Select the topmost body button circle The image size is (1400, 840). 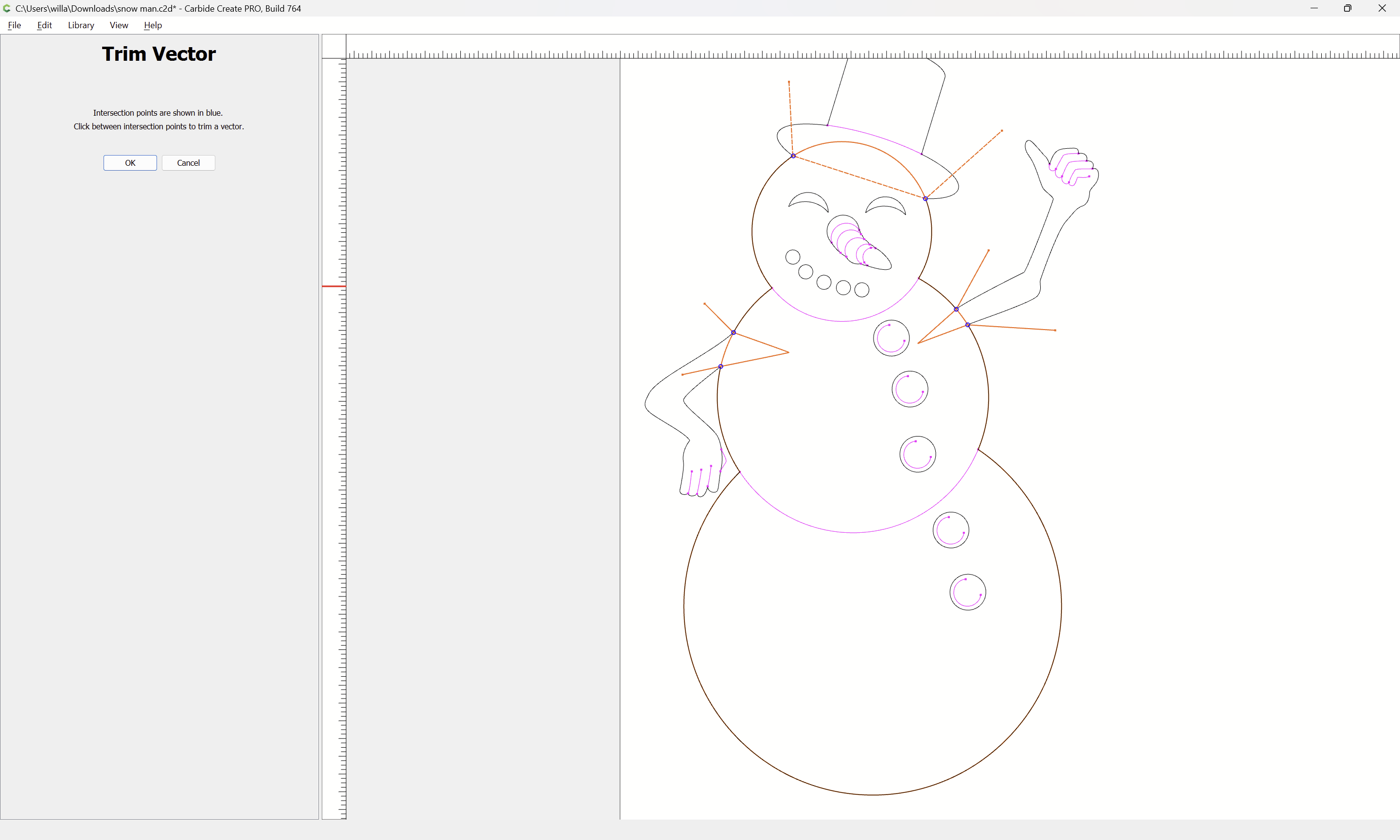pyautogui.click(x=891, y=338)
